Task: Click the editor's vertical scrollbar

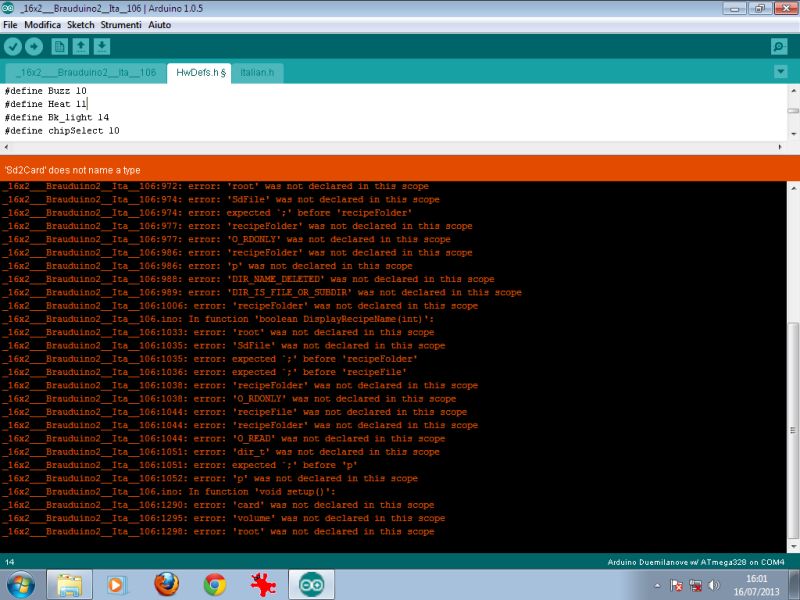Action: click(x=793, y=110)
